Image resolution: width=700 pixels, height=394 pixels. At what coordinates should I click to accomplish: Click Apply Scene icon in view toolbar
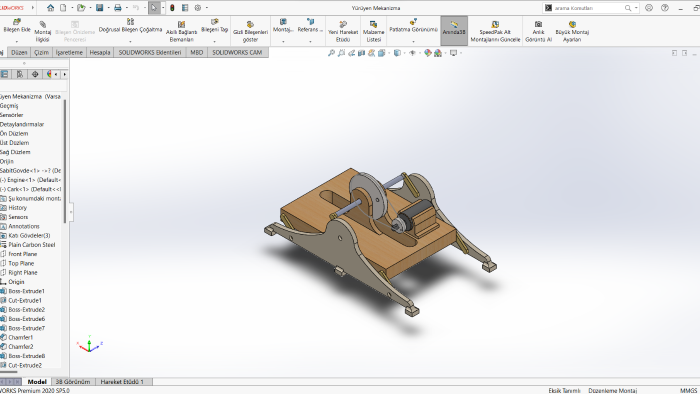pos(438,53)
